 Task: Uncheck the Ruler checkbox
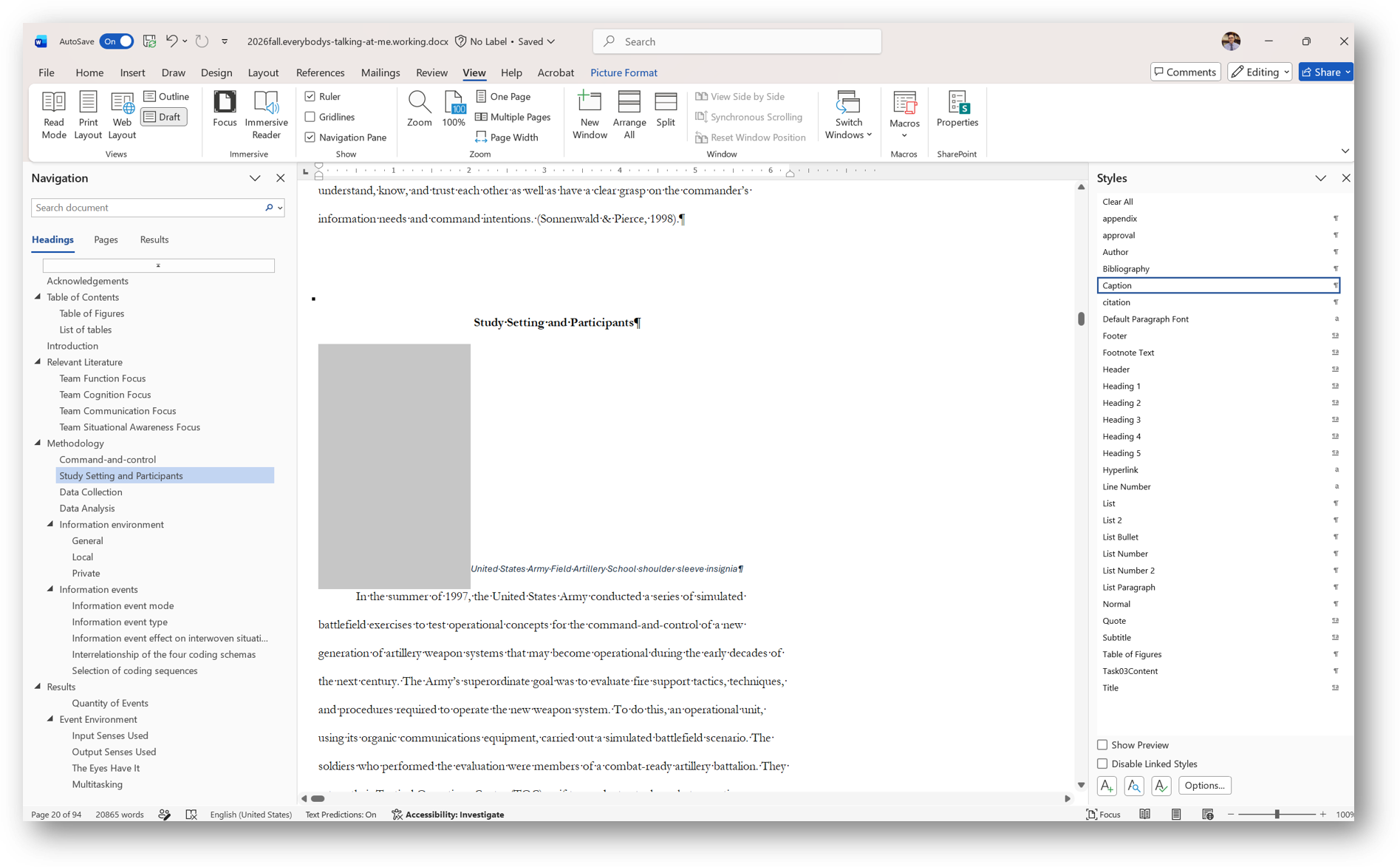pos(310,96)
